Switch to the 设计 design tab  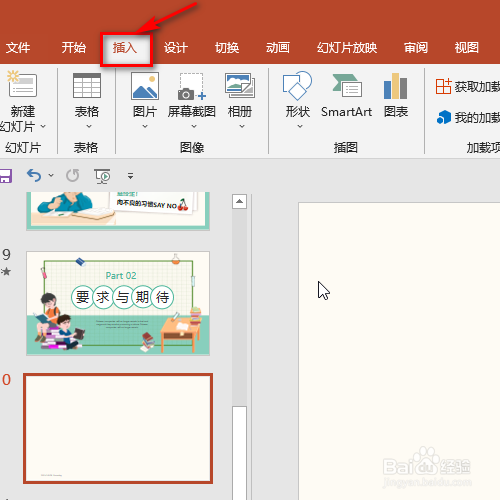176,48
